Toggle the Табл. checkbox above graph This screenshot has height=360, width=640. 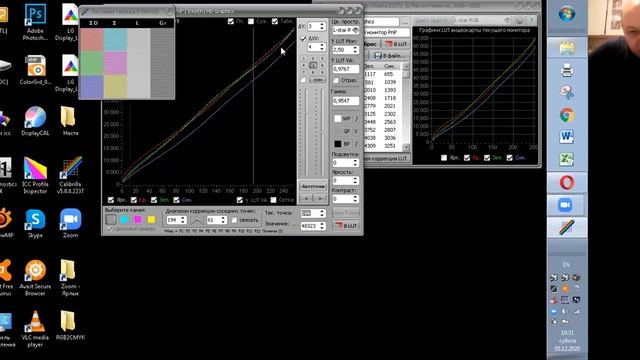coord(275,21)
